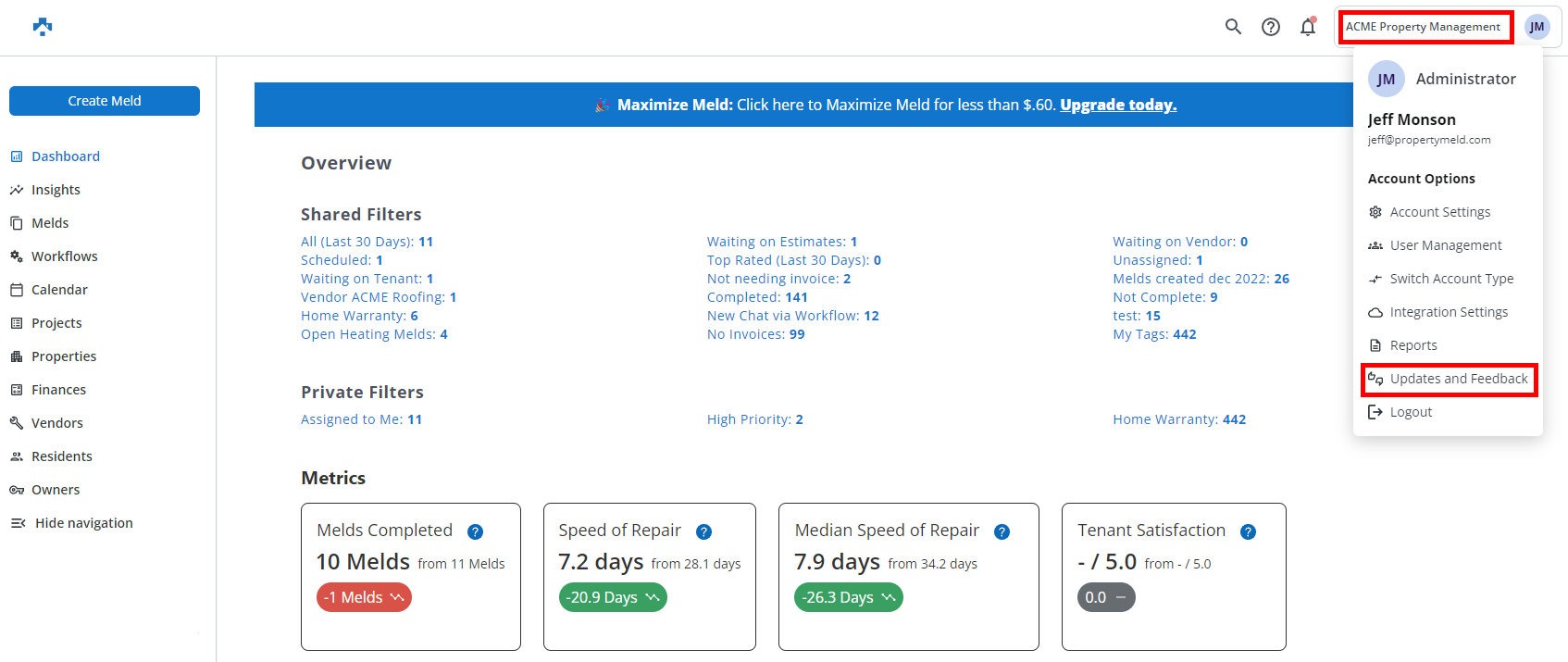Image resolution: width=1568 pixels, height=662 pixels.
Task: Open the Completed: 141 filter
Action: [756, 297]
